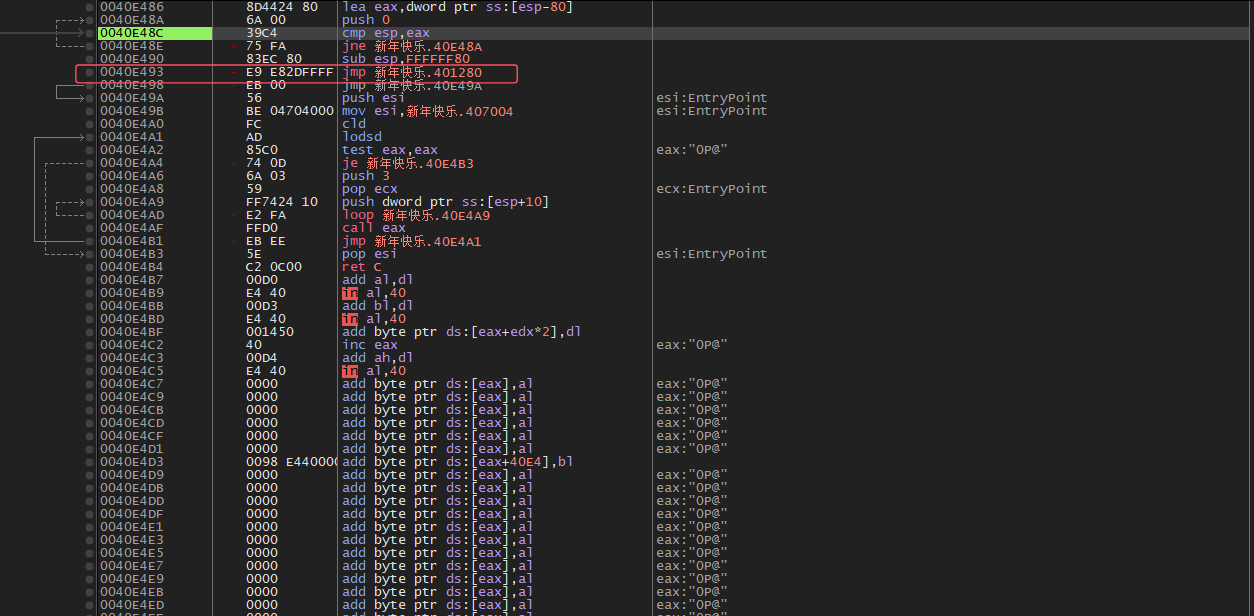1254x616 pixels.
Task: Click the loop 40E4A9 instruction
Action: point(416,215)
